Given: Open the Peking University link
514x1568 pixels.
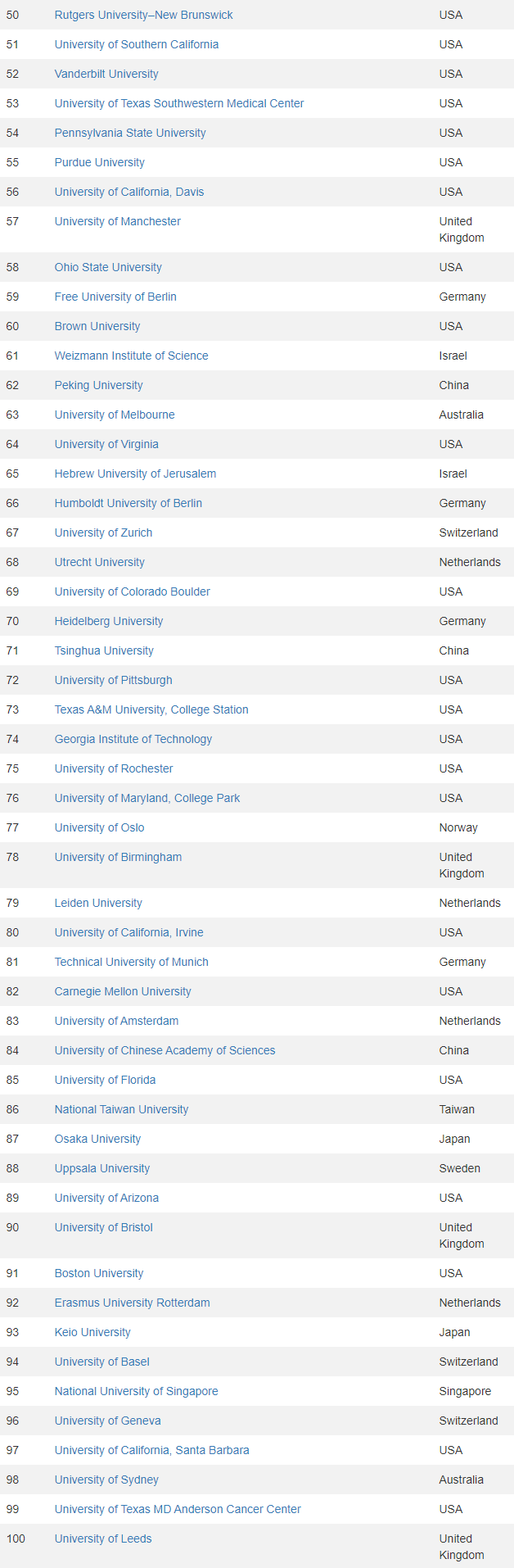Looking at the screenshot, I should click(98, 385).
